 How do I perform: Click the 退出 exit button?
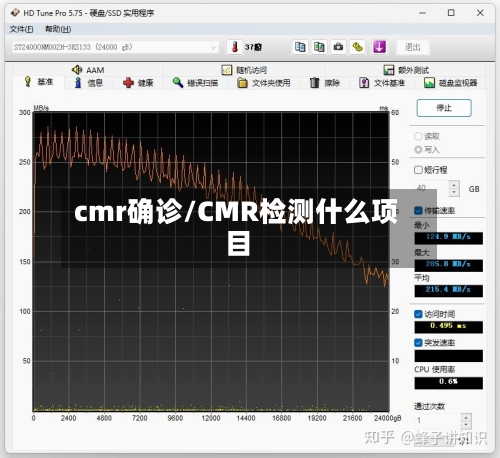pos(412,47)
